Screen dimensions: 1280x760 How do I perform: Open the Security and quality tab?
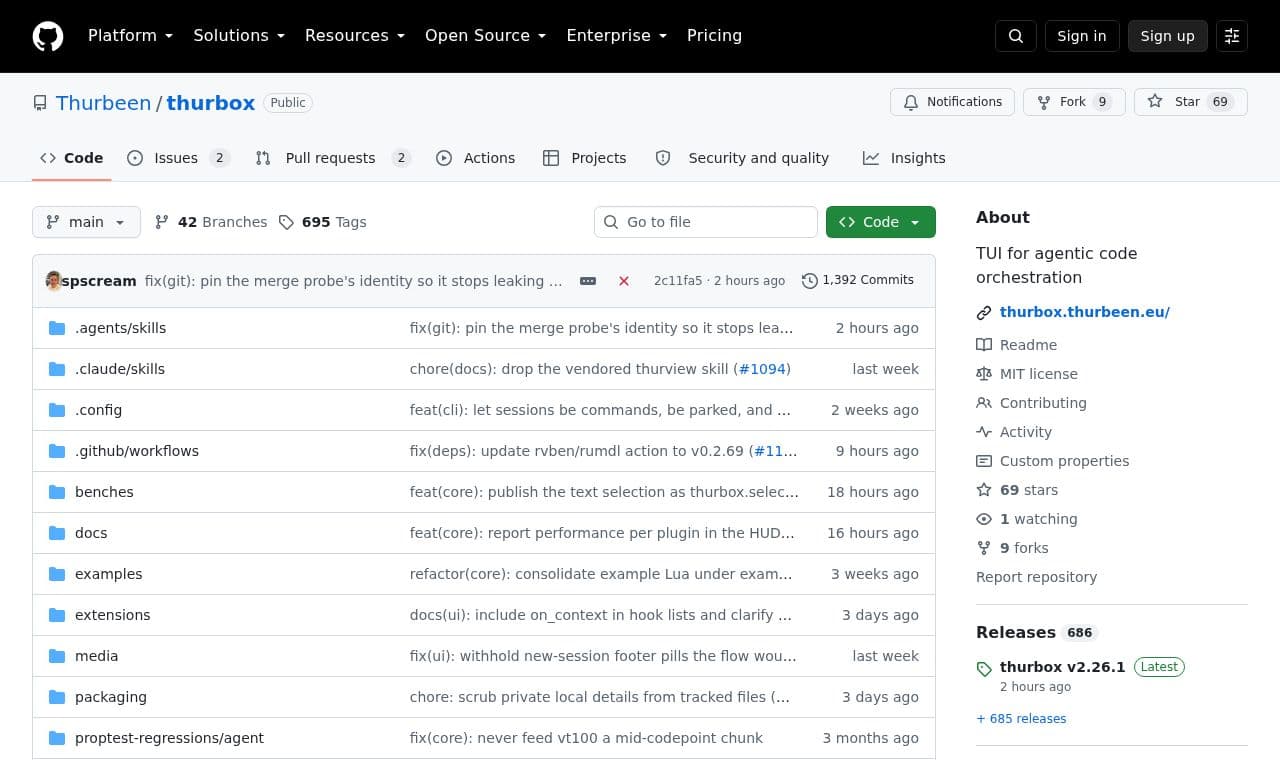coord(742,158)
